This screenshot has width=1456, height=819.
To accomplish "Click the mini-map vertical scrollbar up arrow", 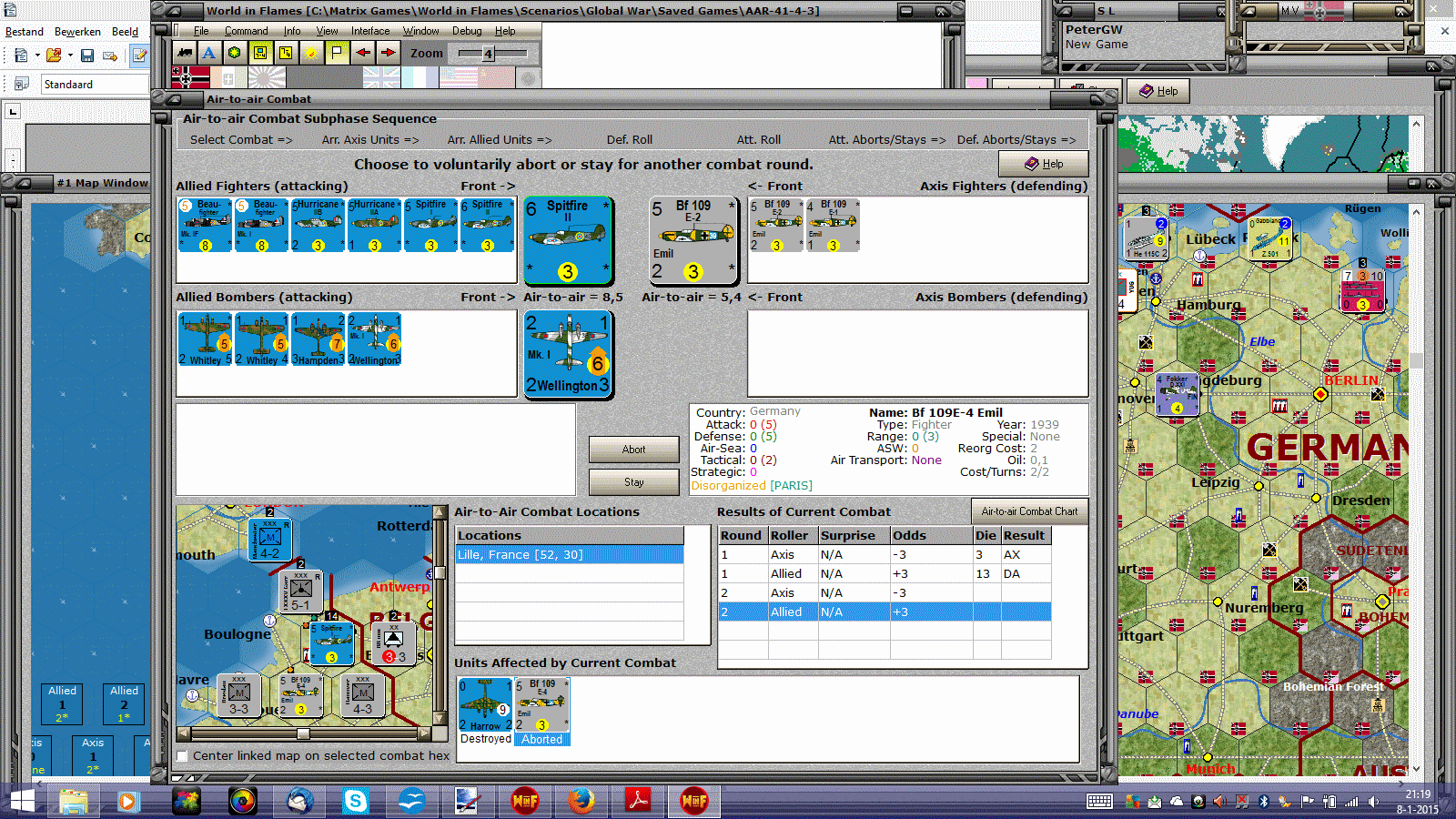I will tap(440, 512).
